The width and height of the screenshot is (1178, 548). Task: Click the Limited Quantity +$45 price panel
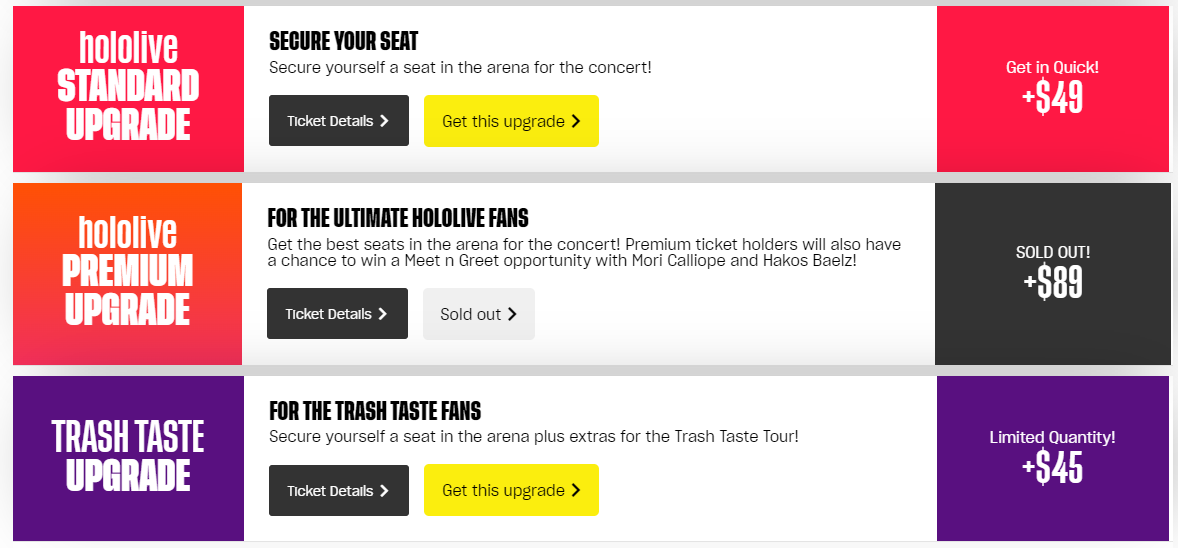click(1052, 457)
